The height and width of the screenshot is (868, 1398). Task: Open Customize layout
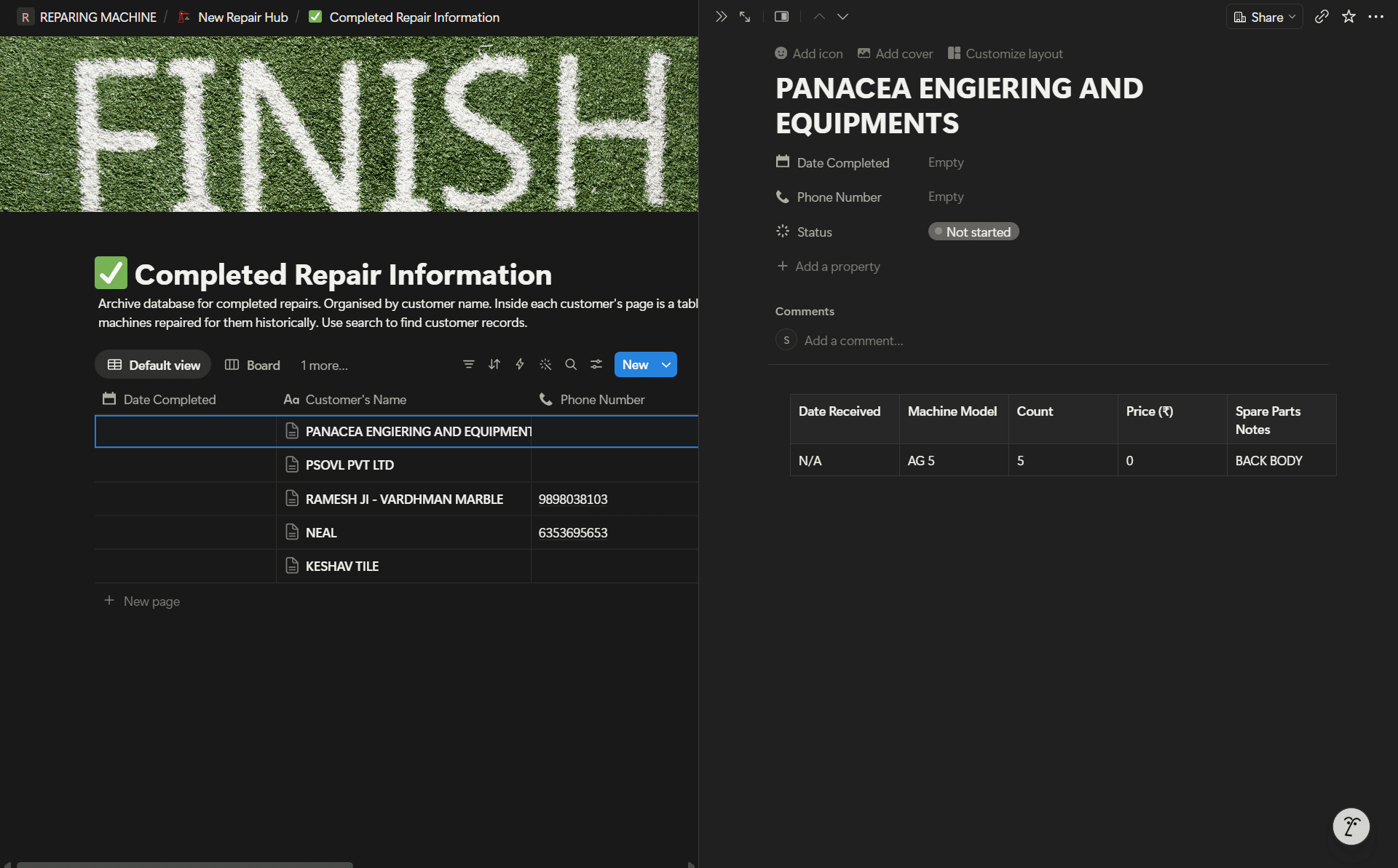click(x=1006, y=53)
